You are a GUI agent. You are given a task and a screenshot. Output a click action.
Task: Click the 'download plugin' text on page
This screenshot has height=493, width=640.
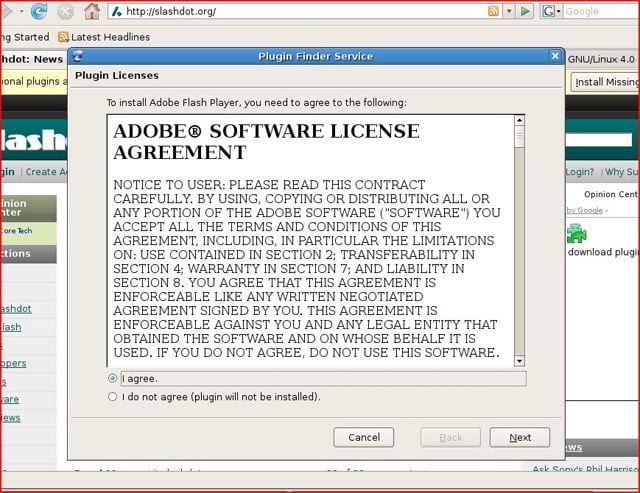click(x=603, y=252)
